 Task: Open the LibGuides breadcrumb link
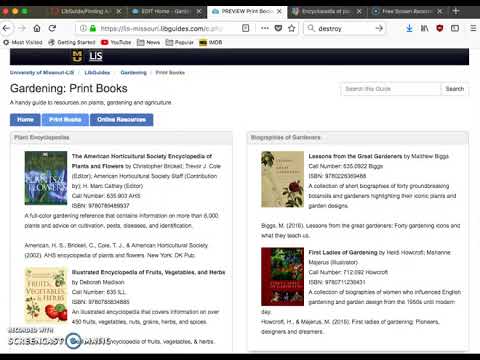tap(97, 73)
